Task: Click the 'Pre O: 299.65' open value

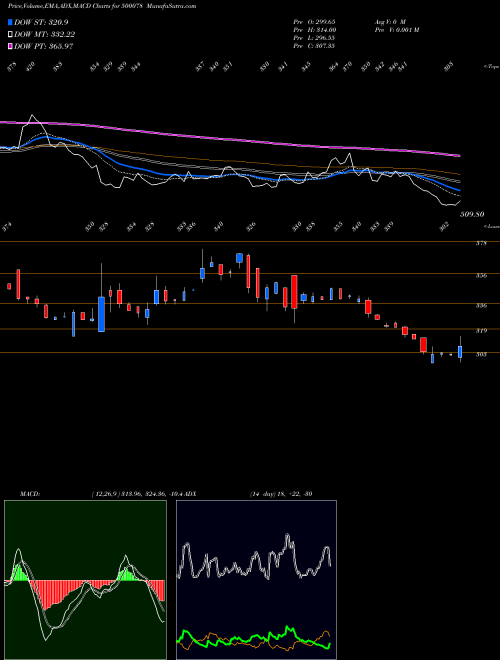Action: click(x=314, y=21)
